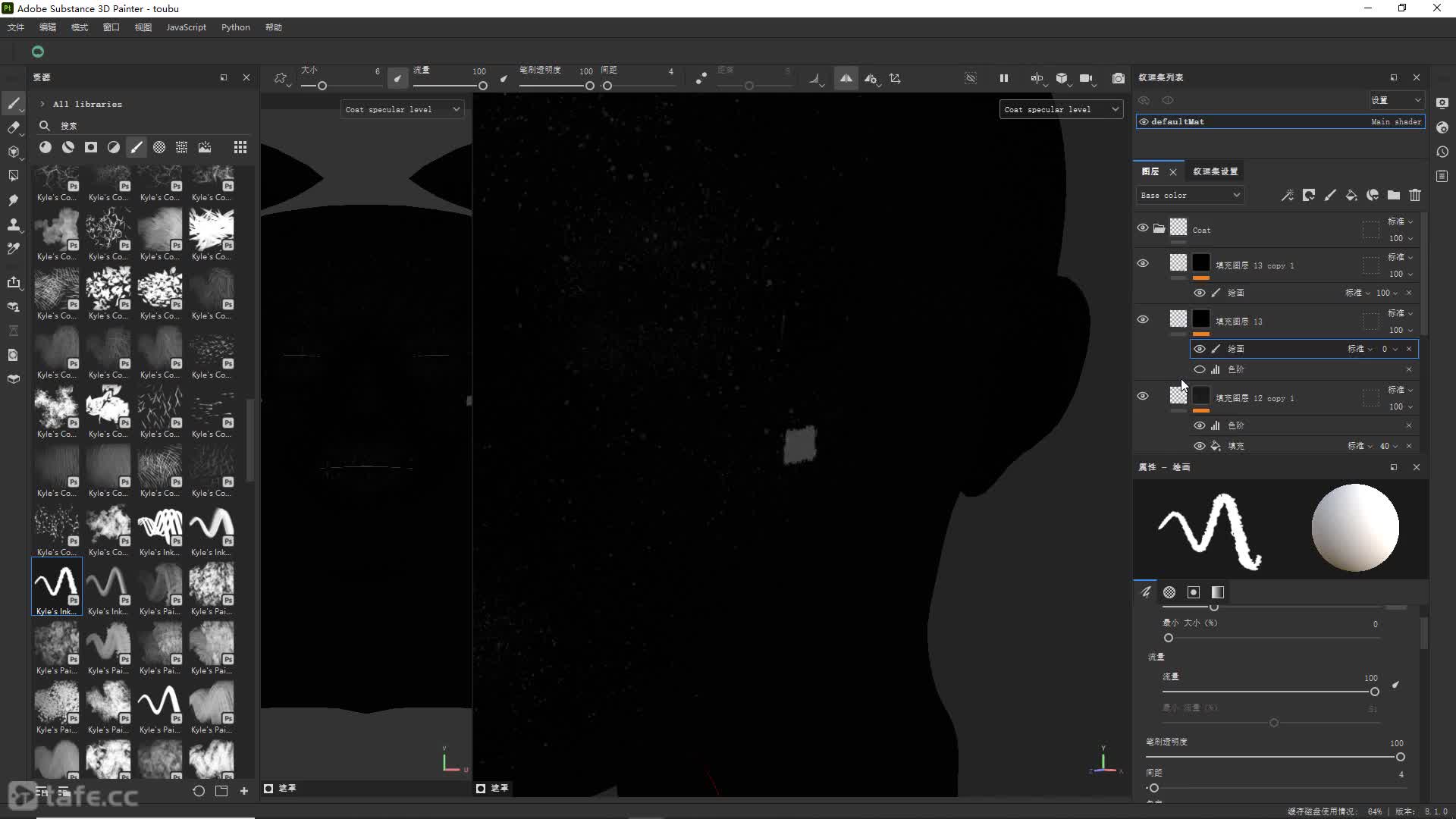
Task: Toggle pen pressure for flow in toolbar
Action: click(504, 78)
